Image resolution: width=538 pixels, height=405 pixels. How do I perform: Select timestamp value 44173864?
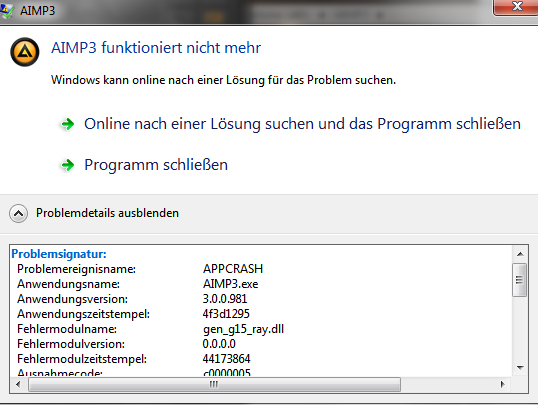point(226,359)
